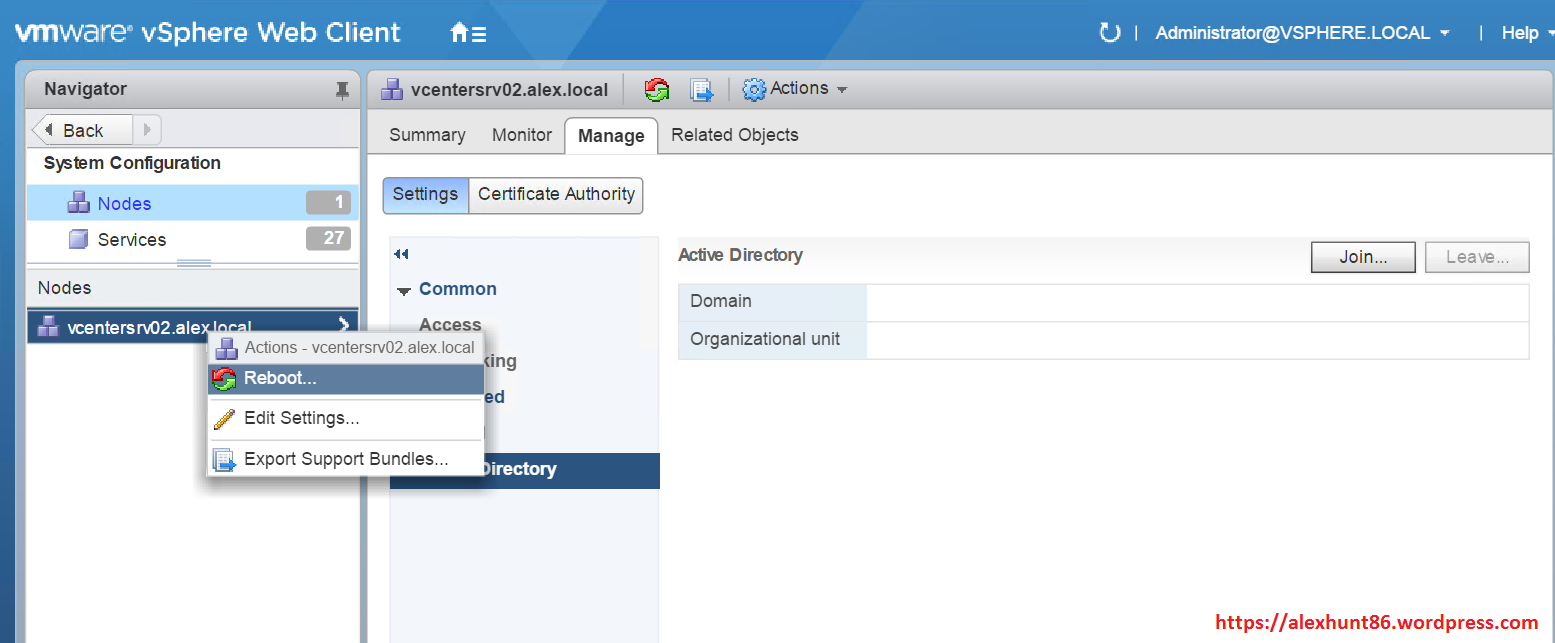
Task: Pin the Navigator panel
Action: coord(342,90)
